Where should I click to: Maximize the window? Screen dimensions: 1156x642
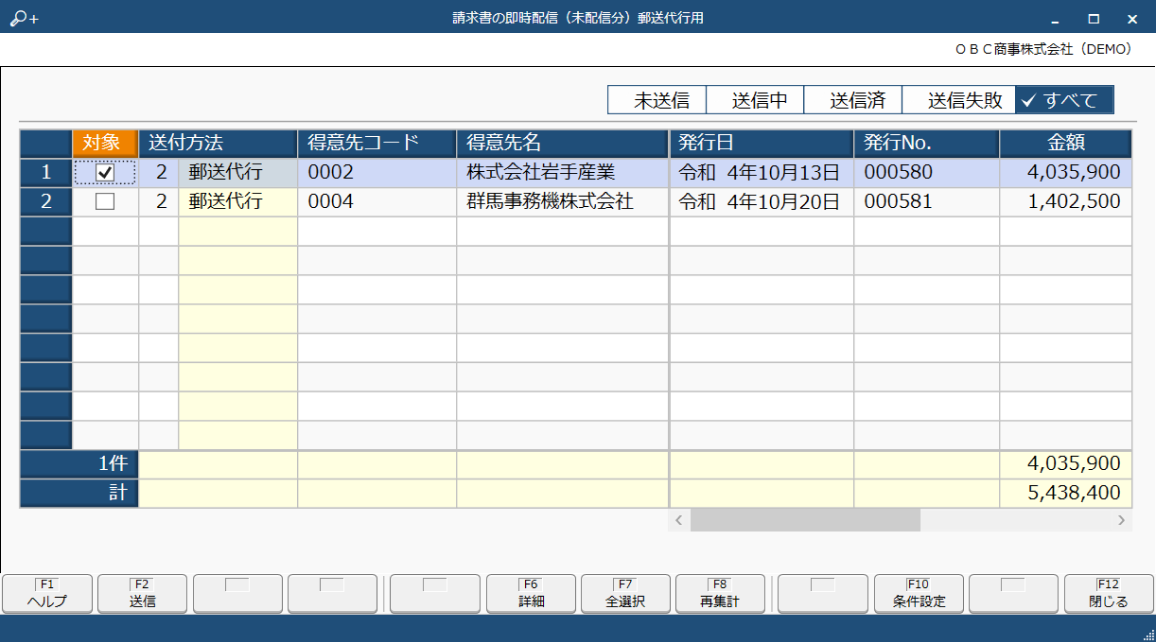[x=1093, y=18]
